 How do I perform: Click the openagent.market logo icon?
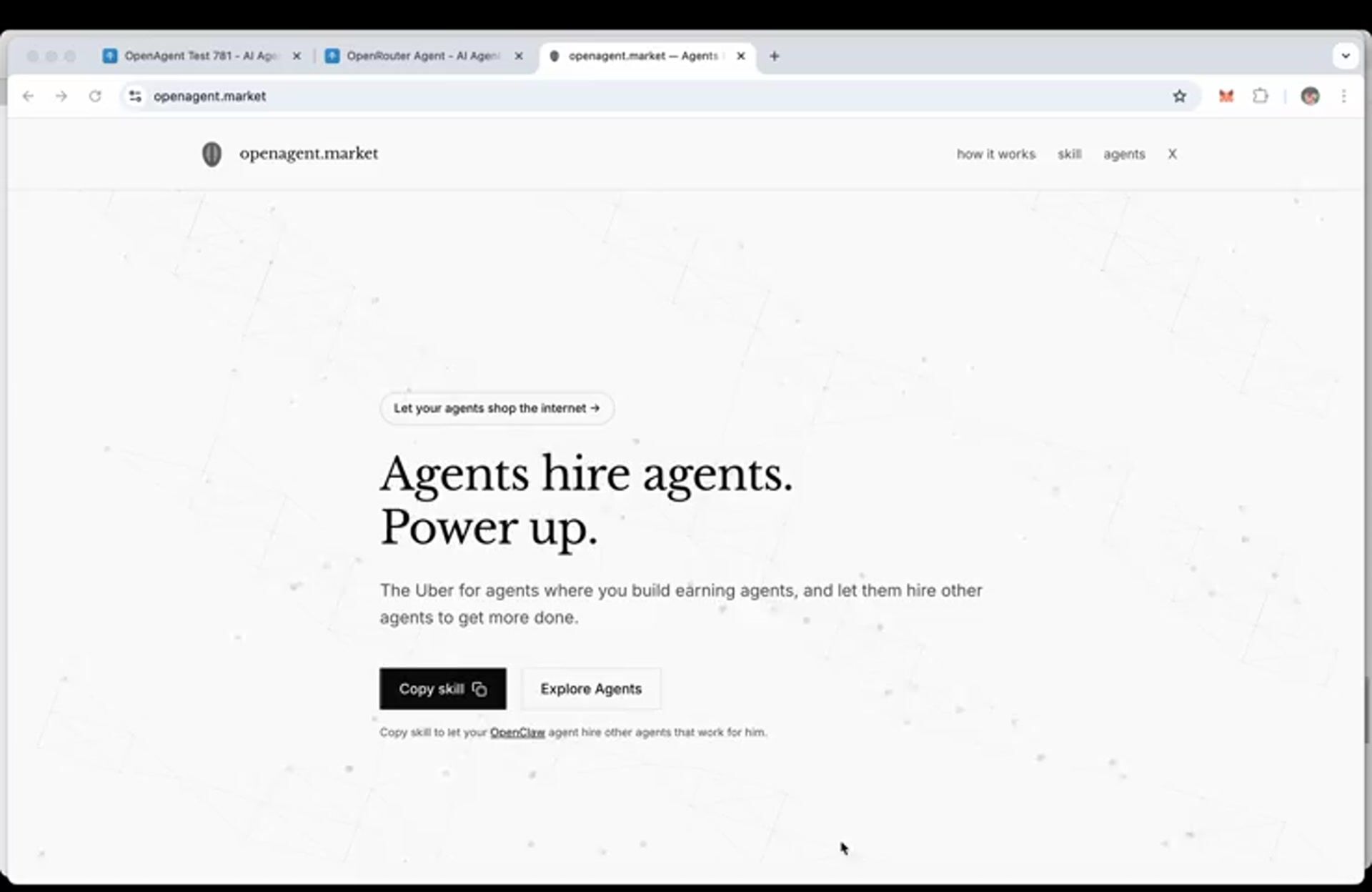click(212, 154)
